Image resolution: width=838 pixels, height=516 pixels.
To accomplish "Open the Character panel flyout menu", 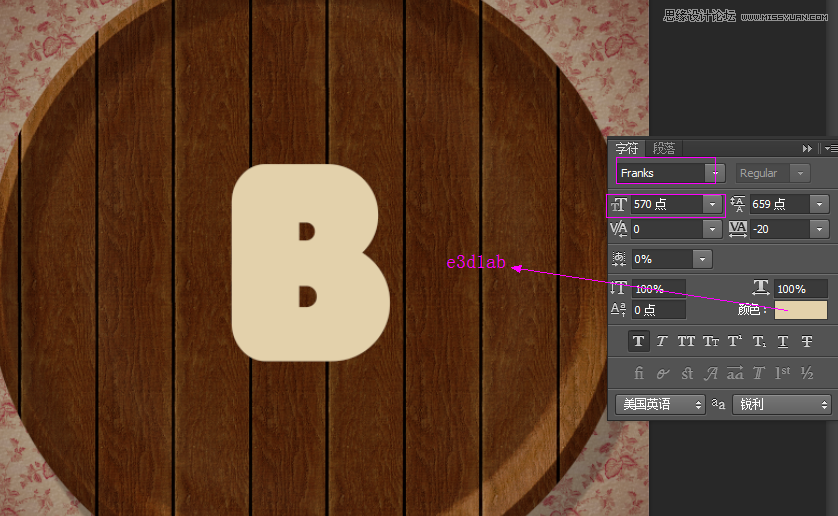I will point(831,148).
